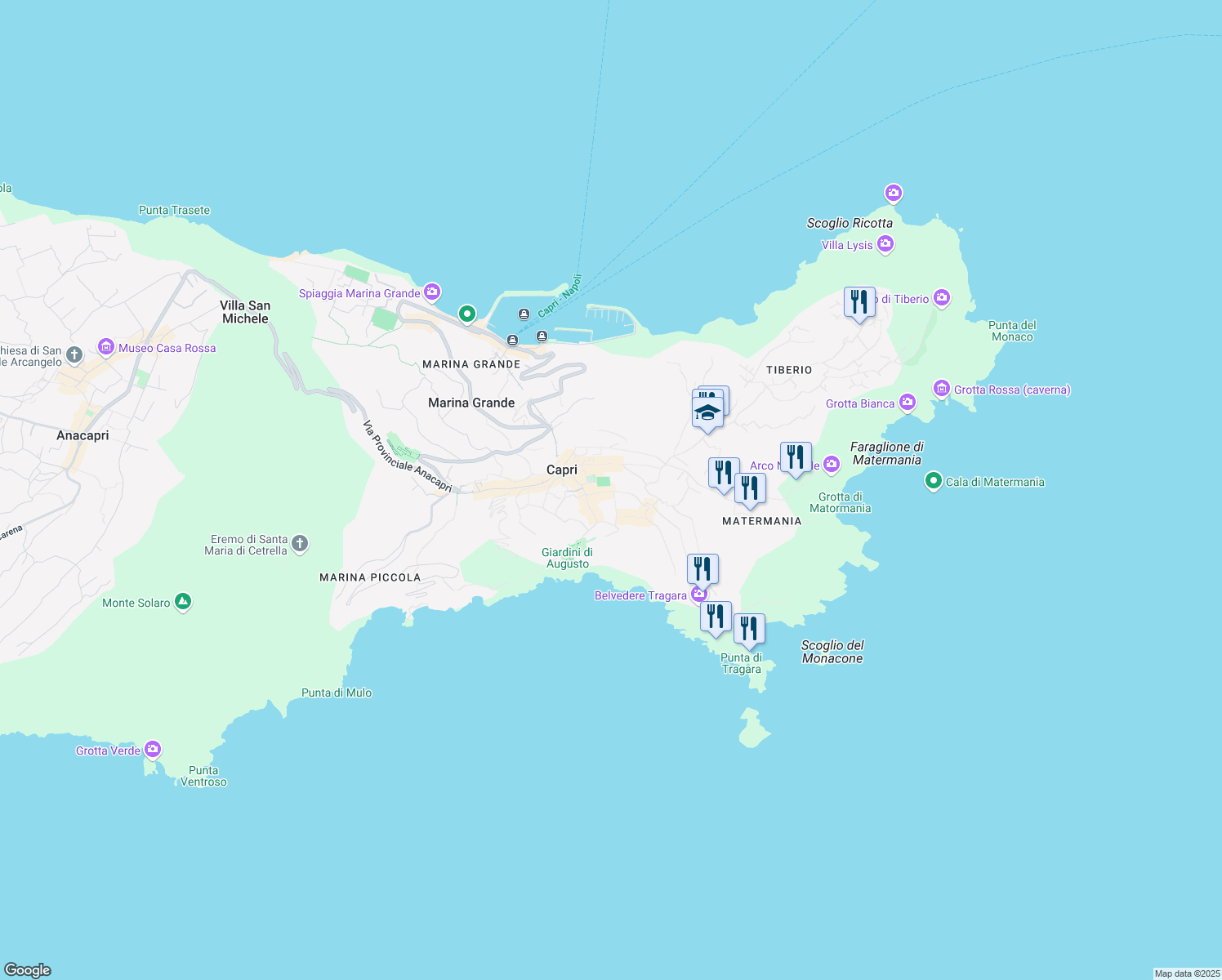Click the Punta di Mulo label
Viewport: 1222px width, 980px height.
point(337,693)
